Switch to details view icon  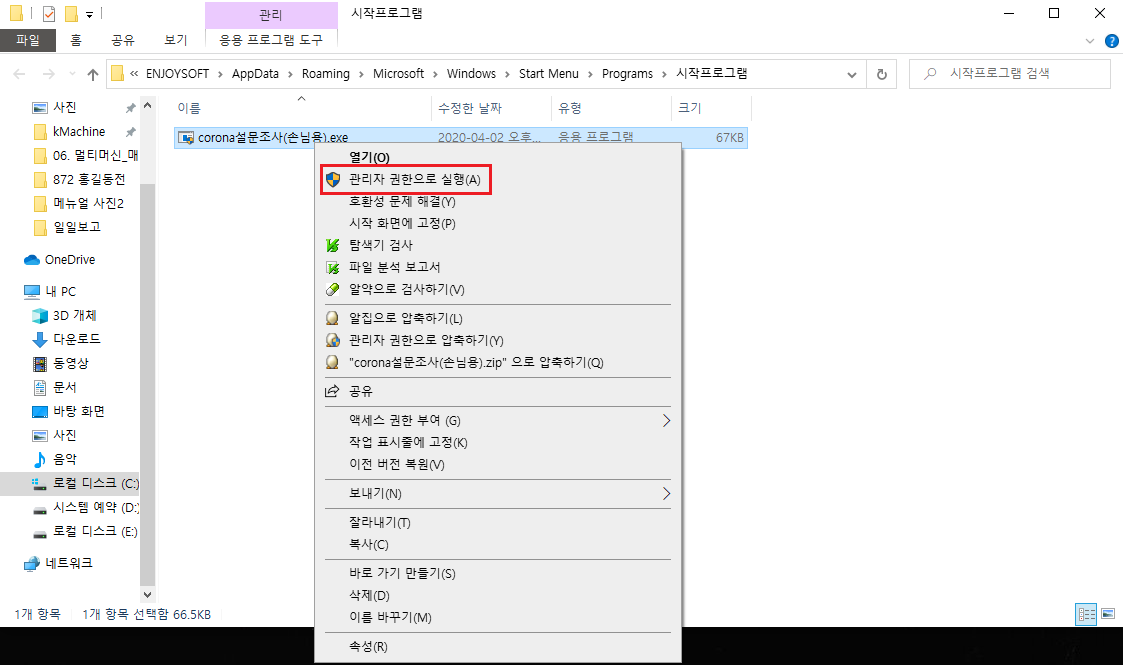pos(1086,614)
